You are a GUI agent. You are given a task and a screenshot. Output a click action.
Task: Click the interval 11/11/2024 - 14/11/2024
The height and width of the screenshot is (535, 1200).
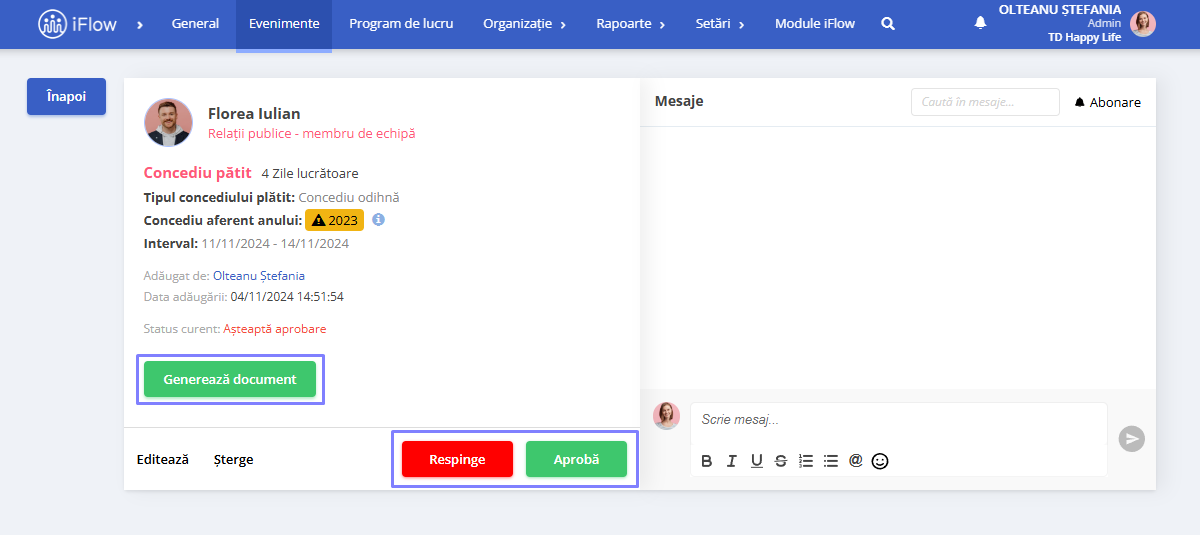coord(275,243)
